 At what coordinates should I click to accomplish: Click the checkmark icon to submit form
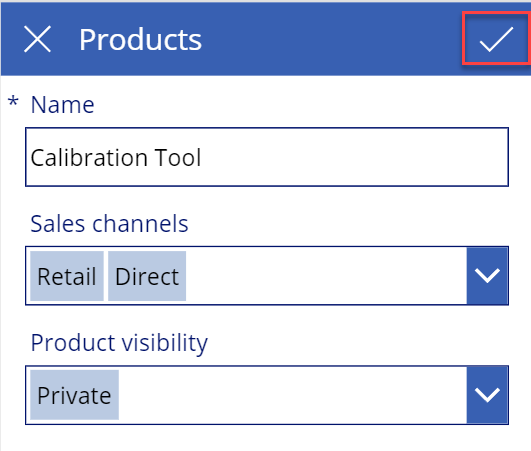[x=496, y=39]
